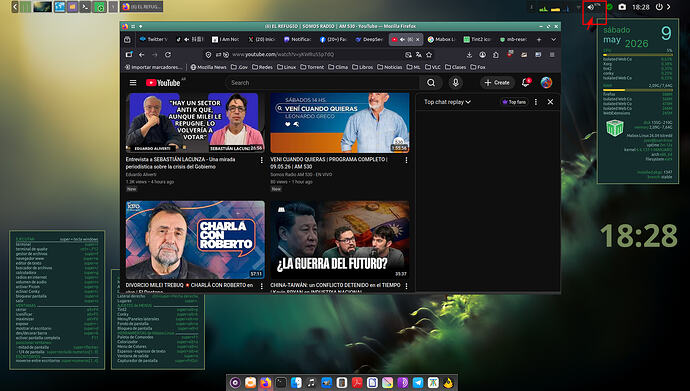Open options for the Charlá con Roberto video
This screenshot has width=690, height=391.
coord(261,286)
